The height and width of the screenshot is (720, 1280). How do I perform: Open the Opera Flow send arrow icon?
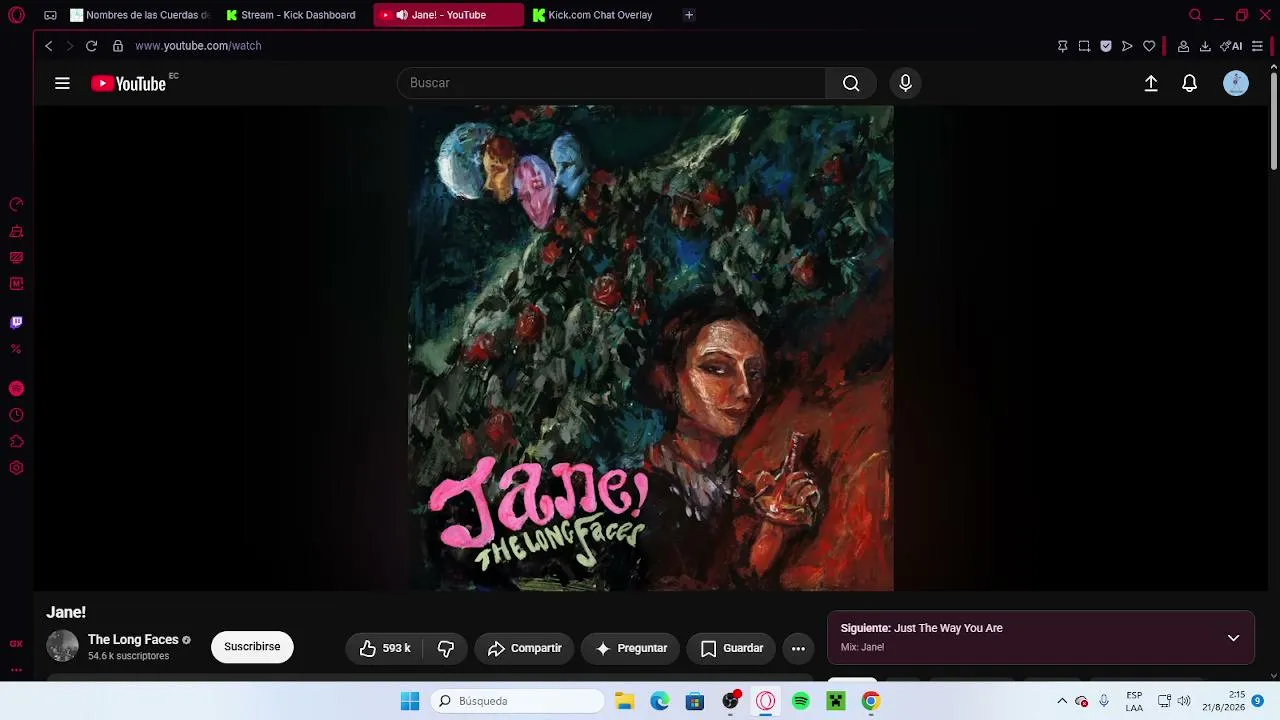[x=1127, y=46]
